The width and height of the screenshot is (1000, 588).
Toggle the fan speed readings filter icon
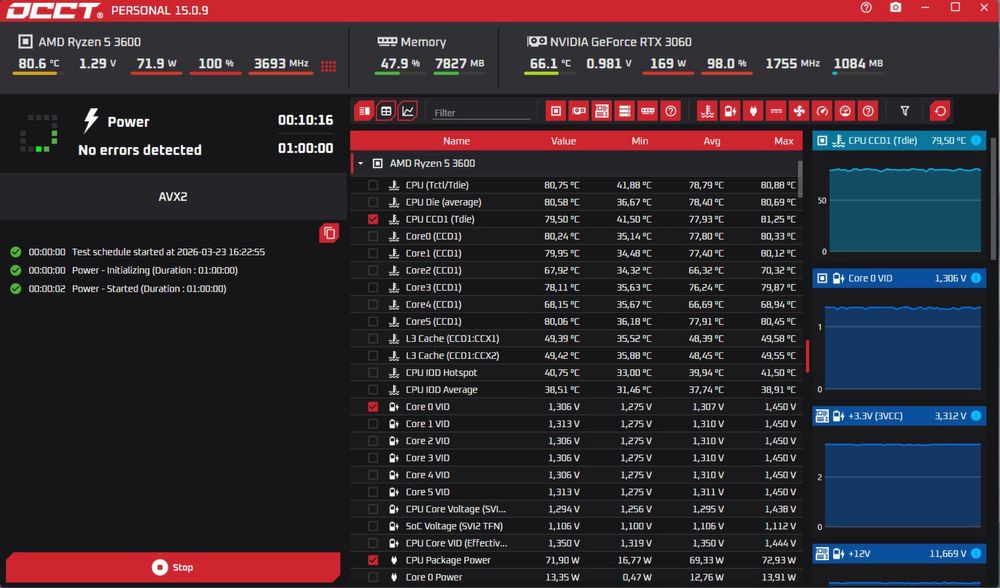[799, 111]
